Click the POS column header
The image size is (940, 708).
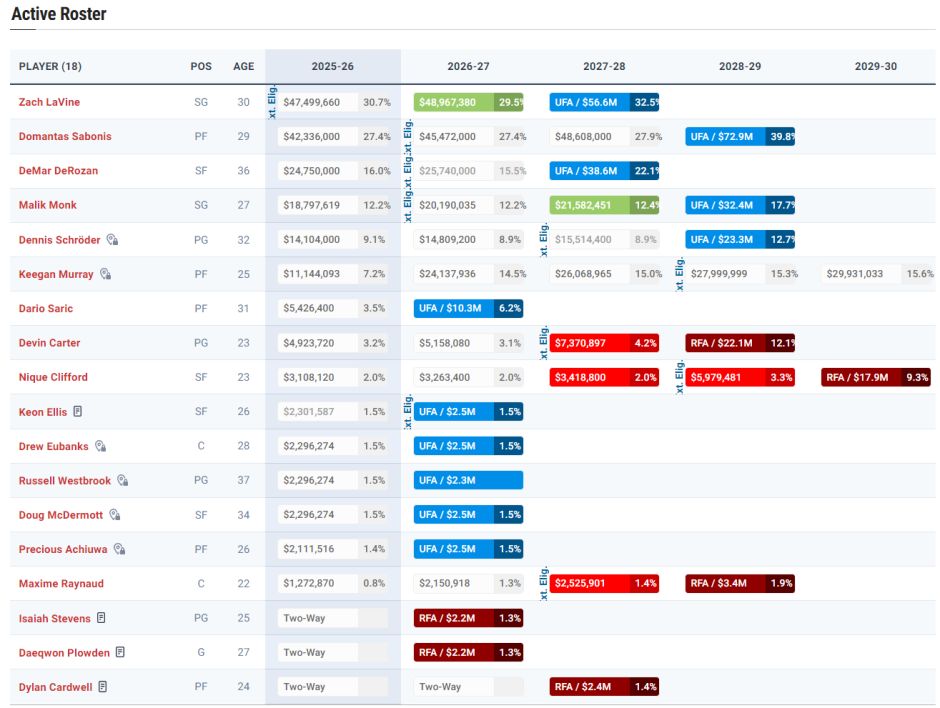(201, 67)
